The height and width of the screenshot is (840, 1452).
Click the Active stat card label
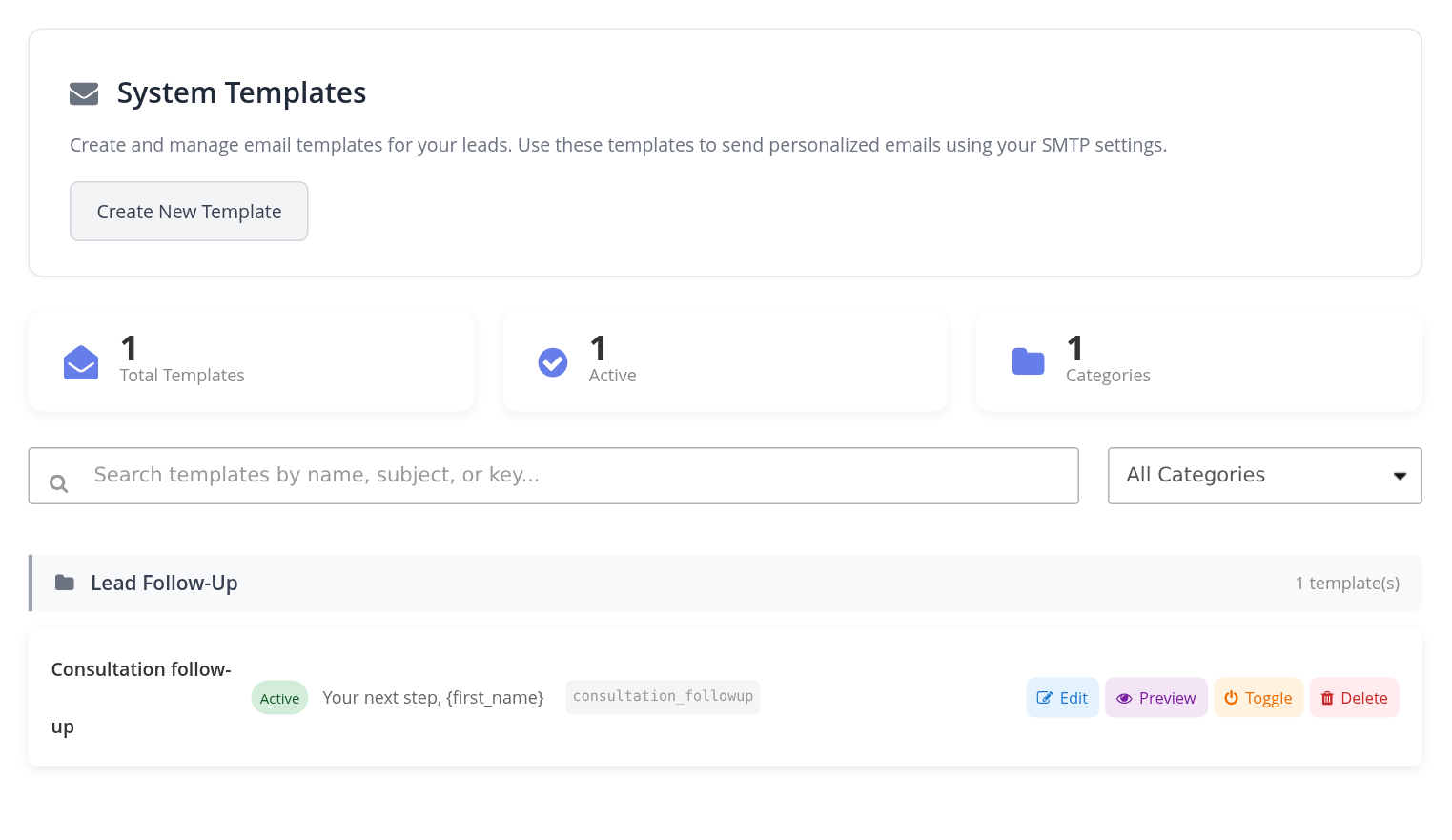pos(612,376)
